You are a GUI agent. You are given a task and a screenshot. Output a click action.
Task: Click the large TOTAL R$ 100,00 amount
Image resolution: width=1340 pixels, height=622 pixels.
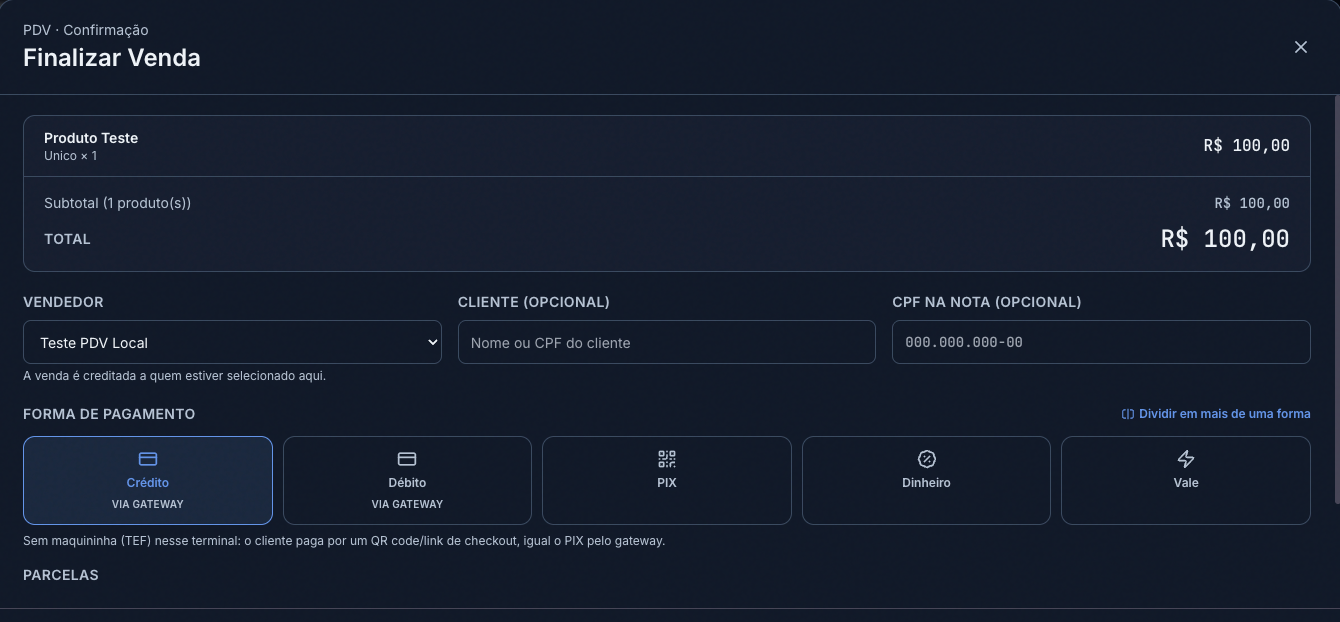1225,239
